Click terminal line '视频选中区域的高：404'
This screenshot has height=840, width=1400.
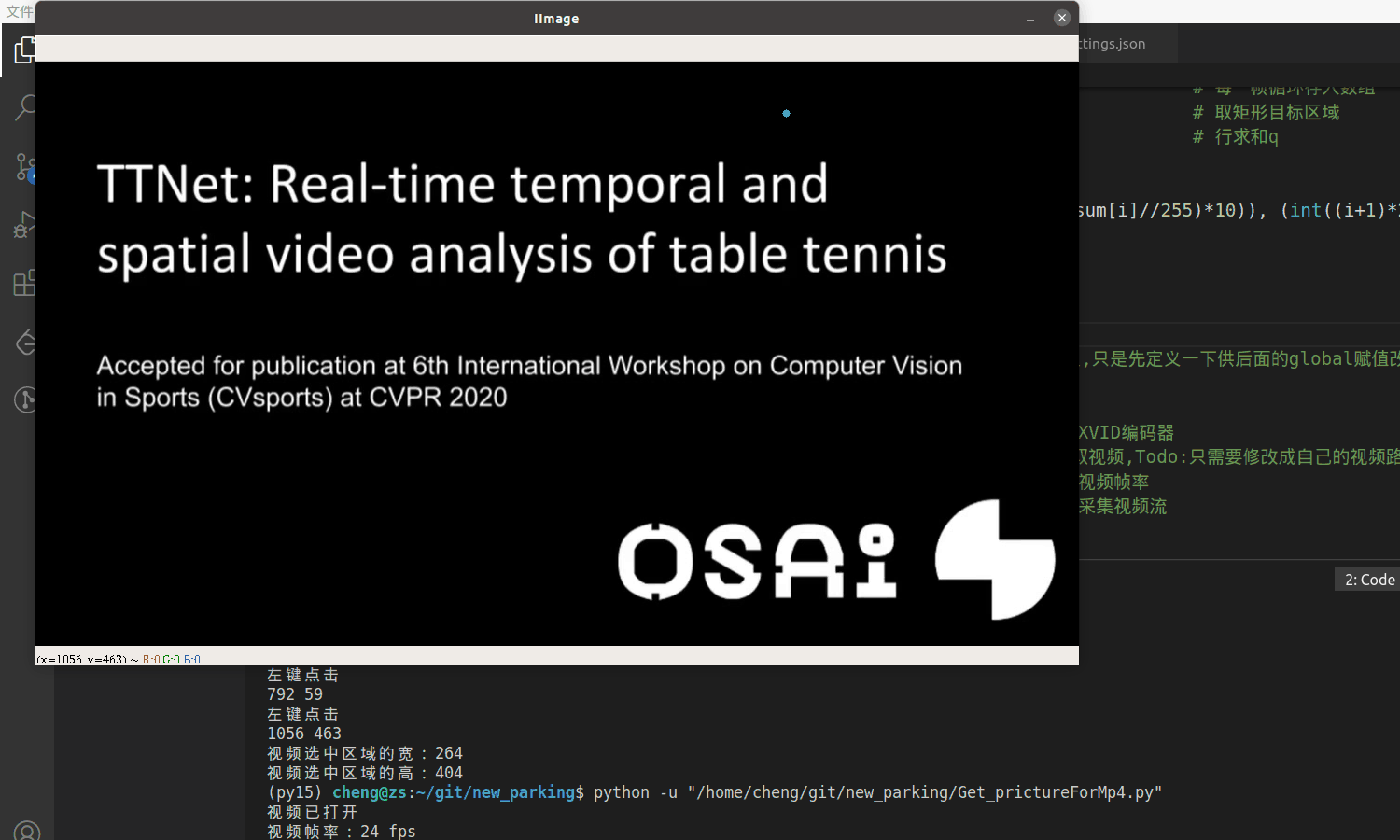coord(365,773)
